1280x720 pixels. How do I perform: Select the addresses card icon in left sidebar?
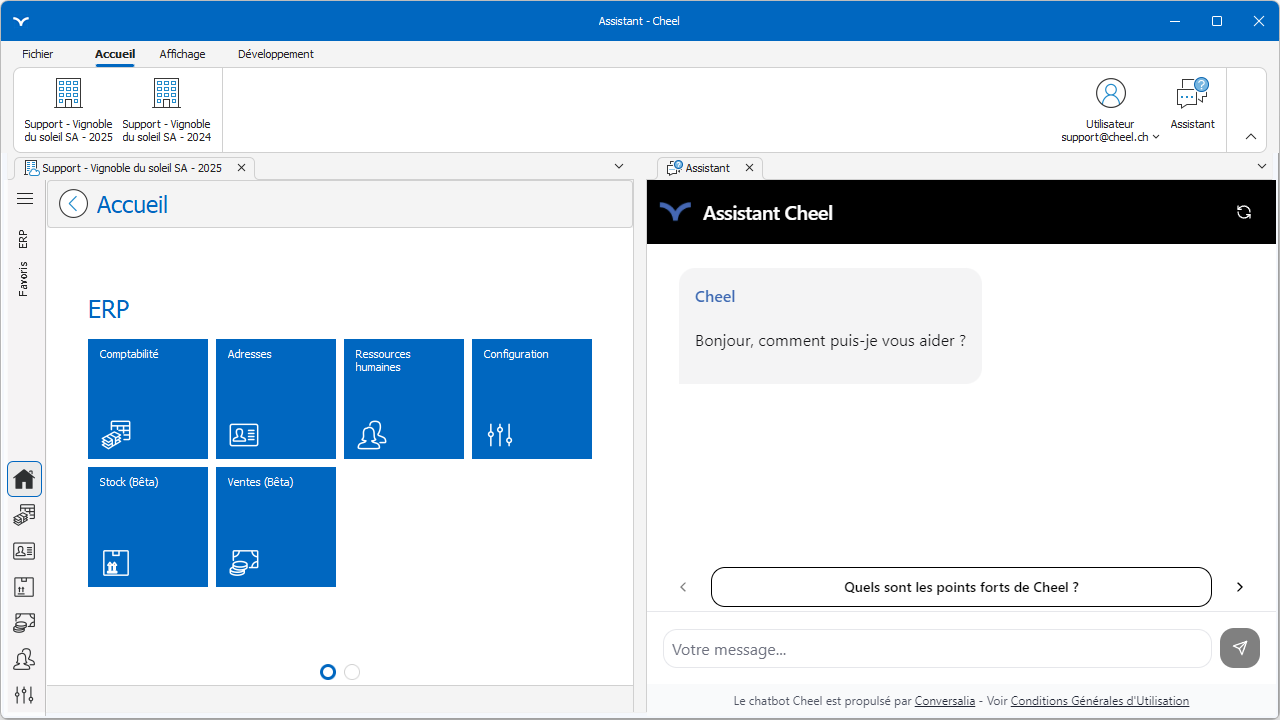25,551
